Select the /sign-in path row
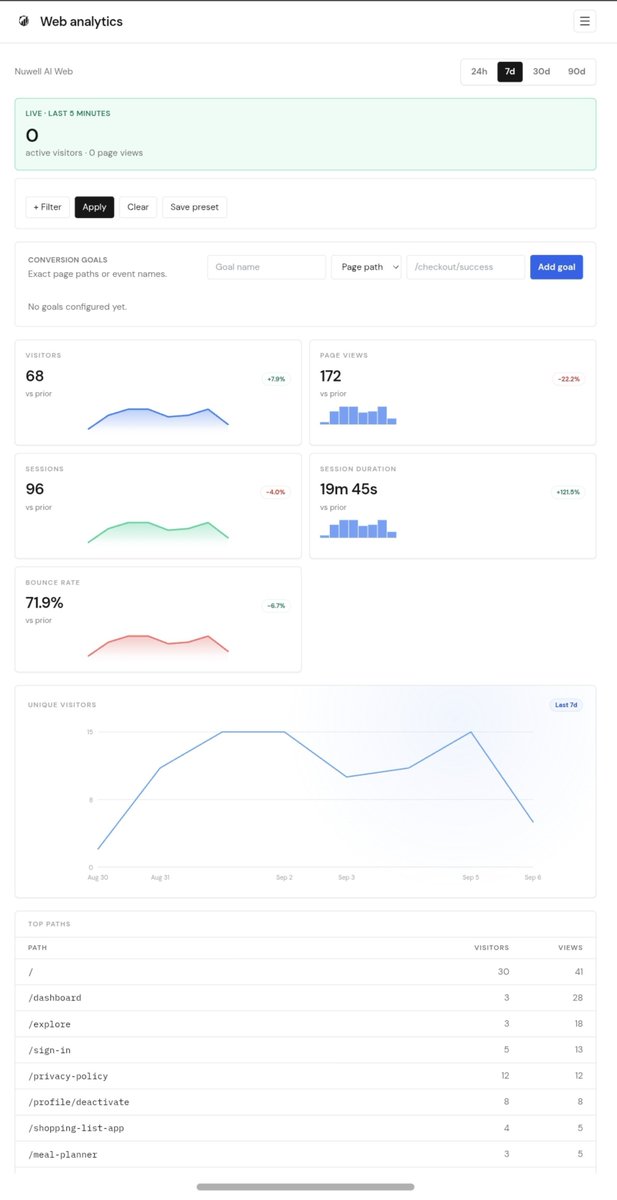Image resolution: width=617 pixels, height=1200 pixels. [x=305, y=1050]
